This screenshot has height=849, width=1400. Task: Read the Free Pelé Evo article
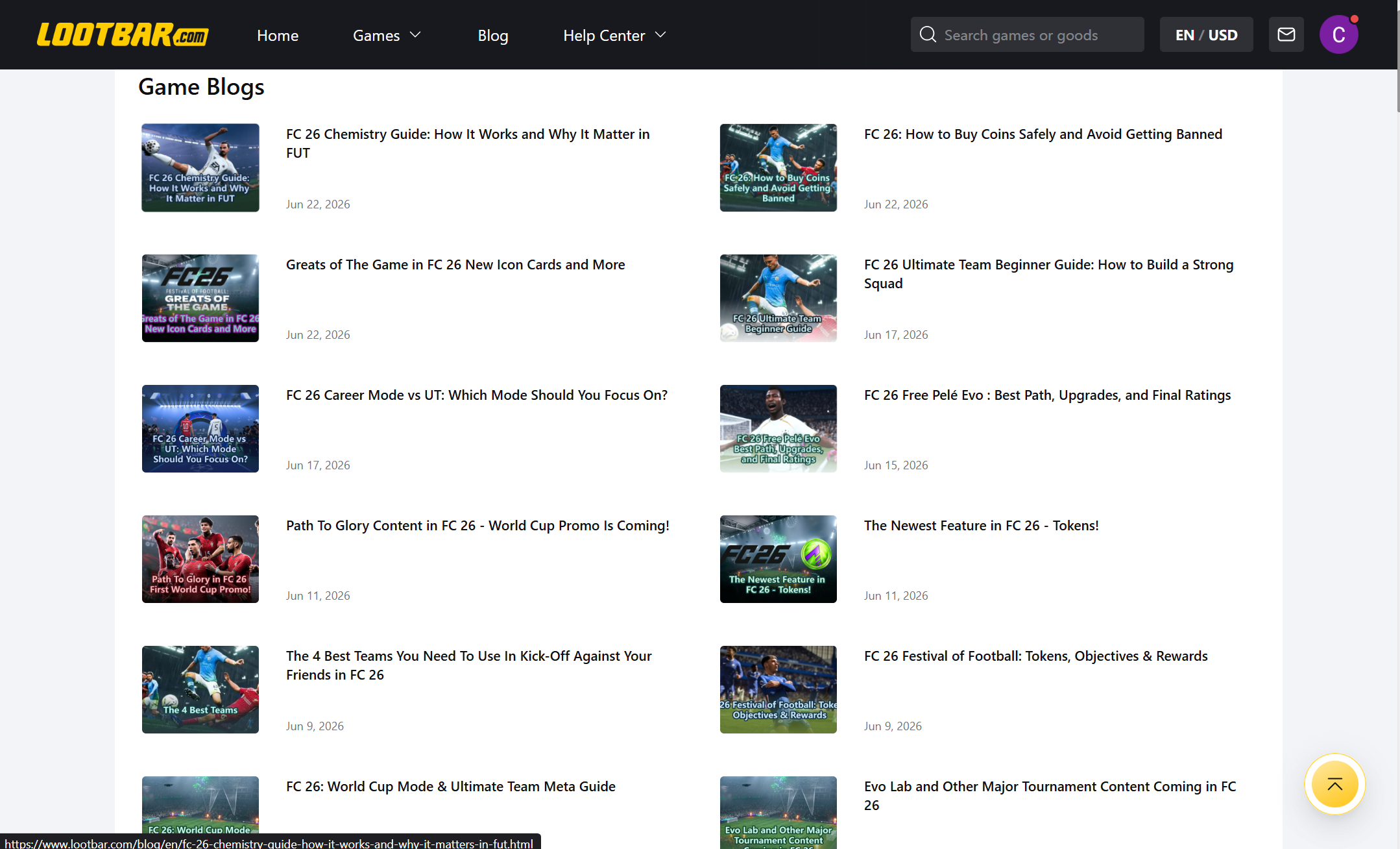pyautogui.click(x=1047, y=395)
